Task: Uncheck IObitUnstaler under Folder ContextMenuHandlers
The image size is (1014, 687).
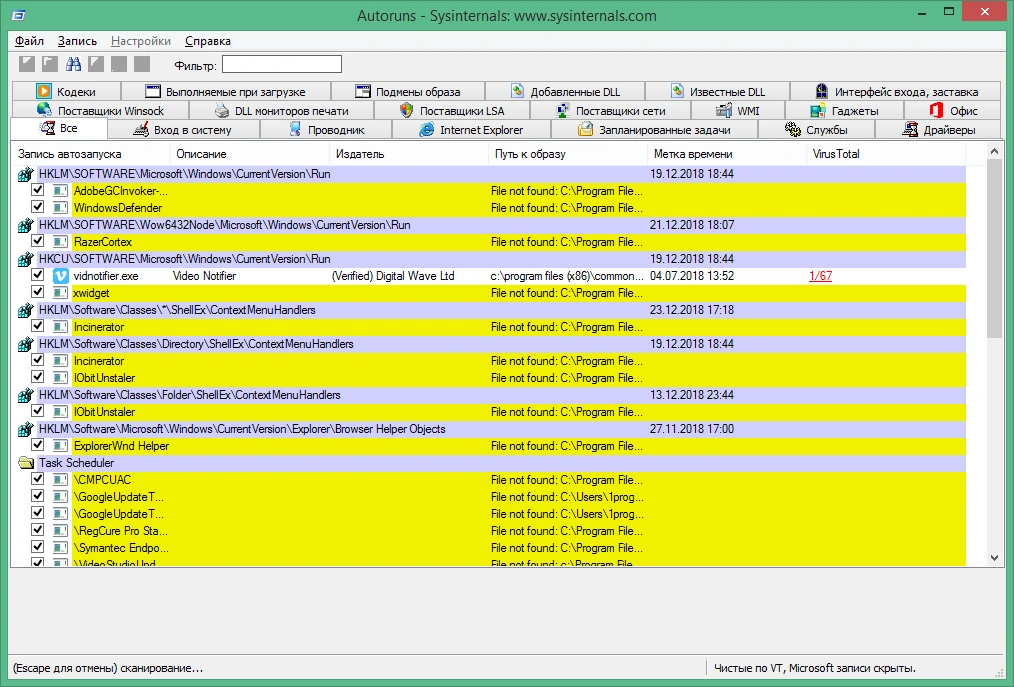Action: tap(38, 411)
